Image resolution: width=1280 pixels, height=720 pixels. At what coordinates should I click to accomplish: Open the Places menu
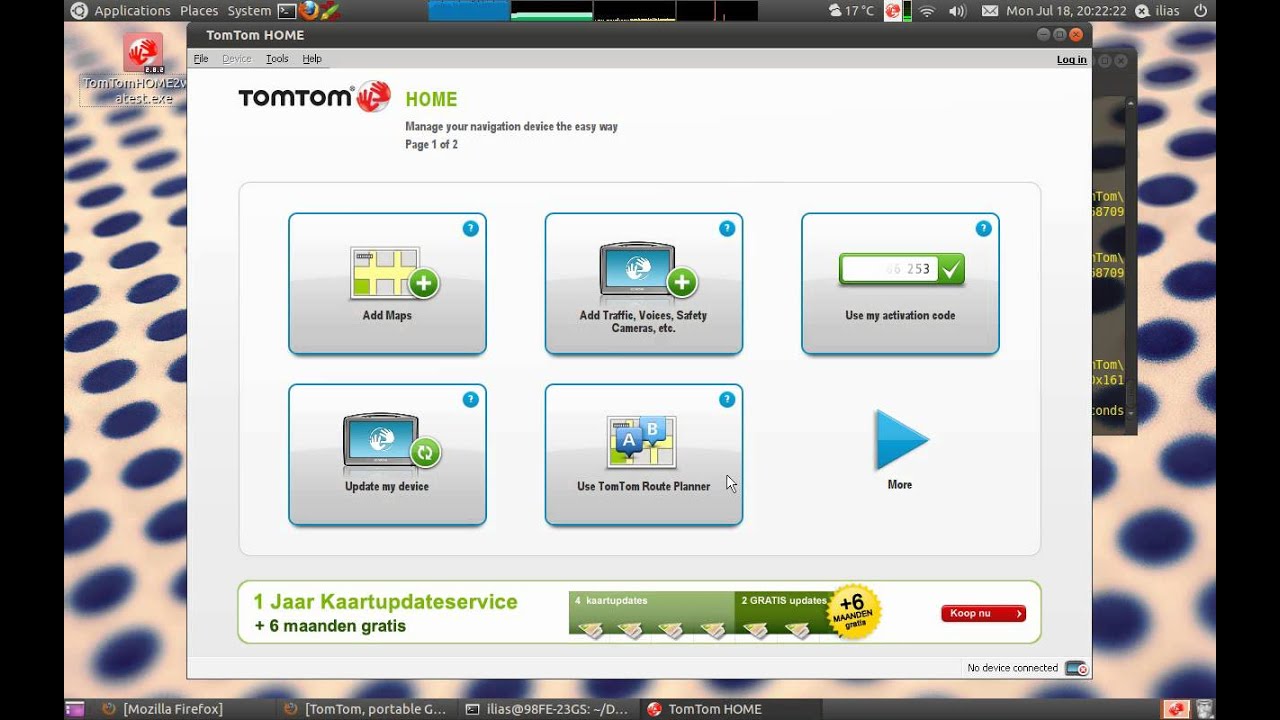coord(199,11)
